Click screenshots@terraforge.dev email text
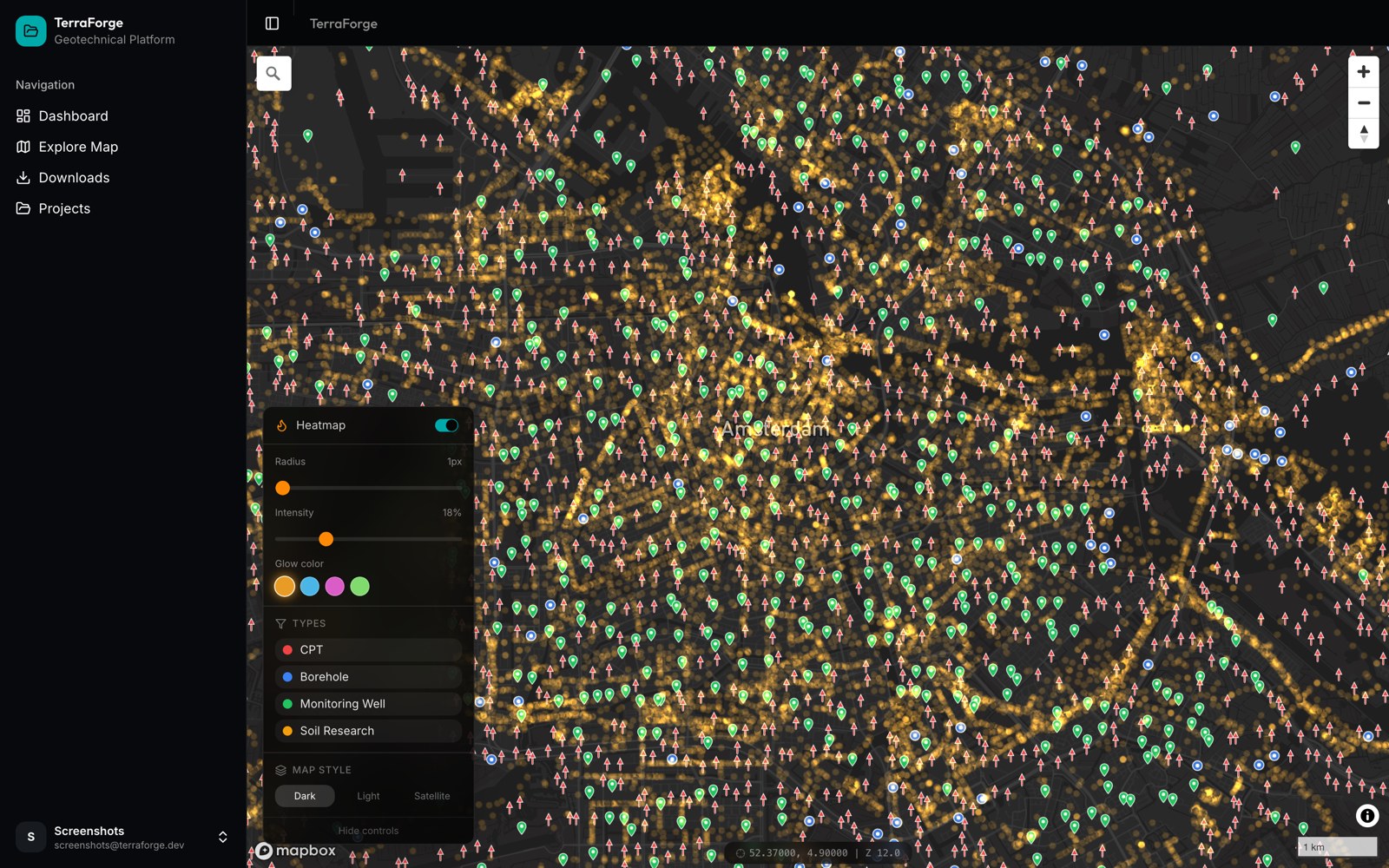Image resolution: width=1389 pixels, height=868 pixels. click(119, 845)
